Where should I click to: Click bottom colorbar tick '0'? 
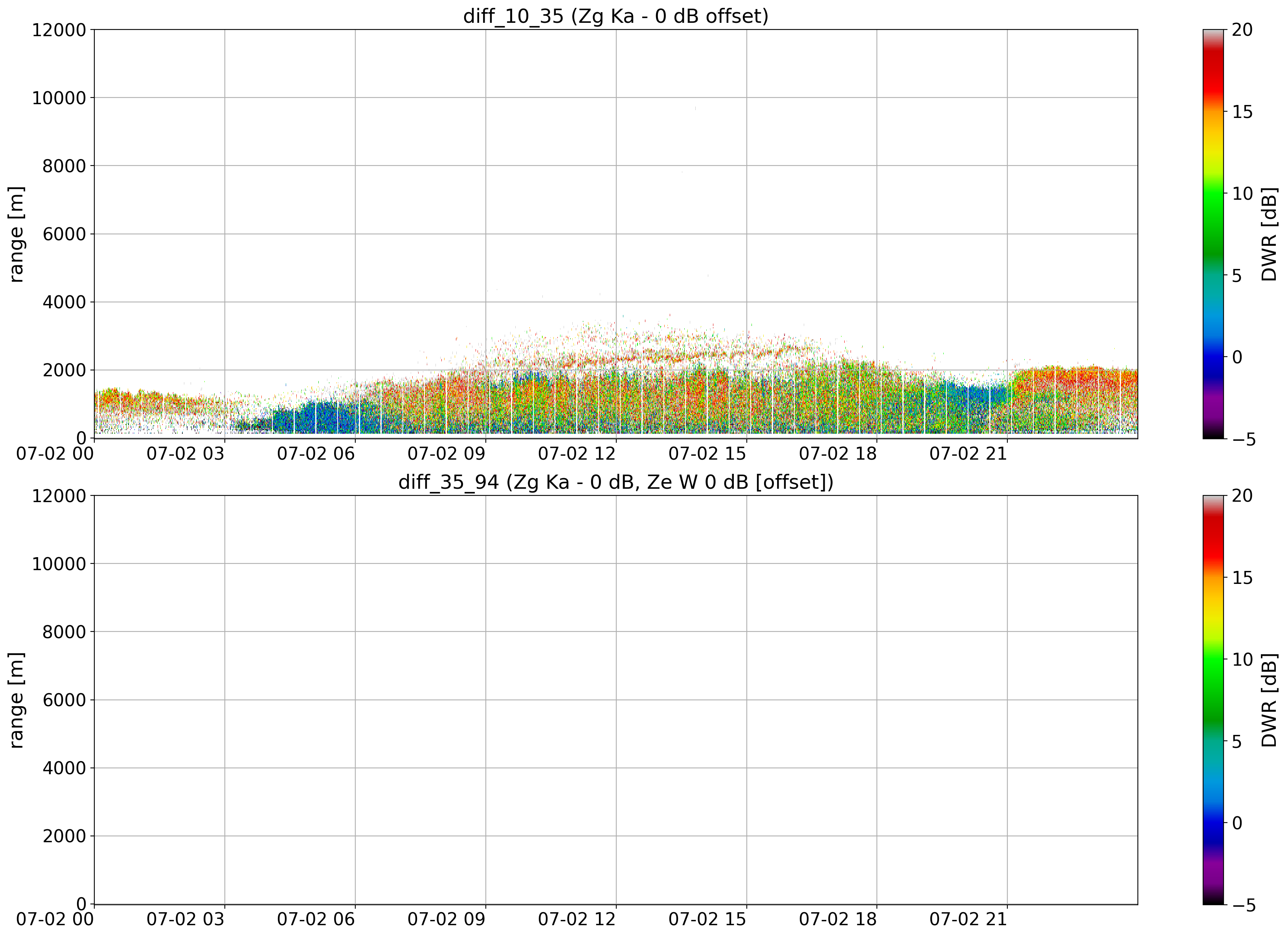point(1237,823)
